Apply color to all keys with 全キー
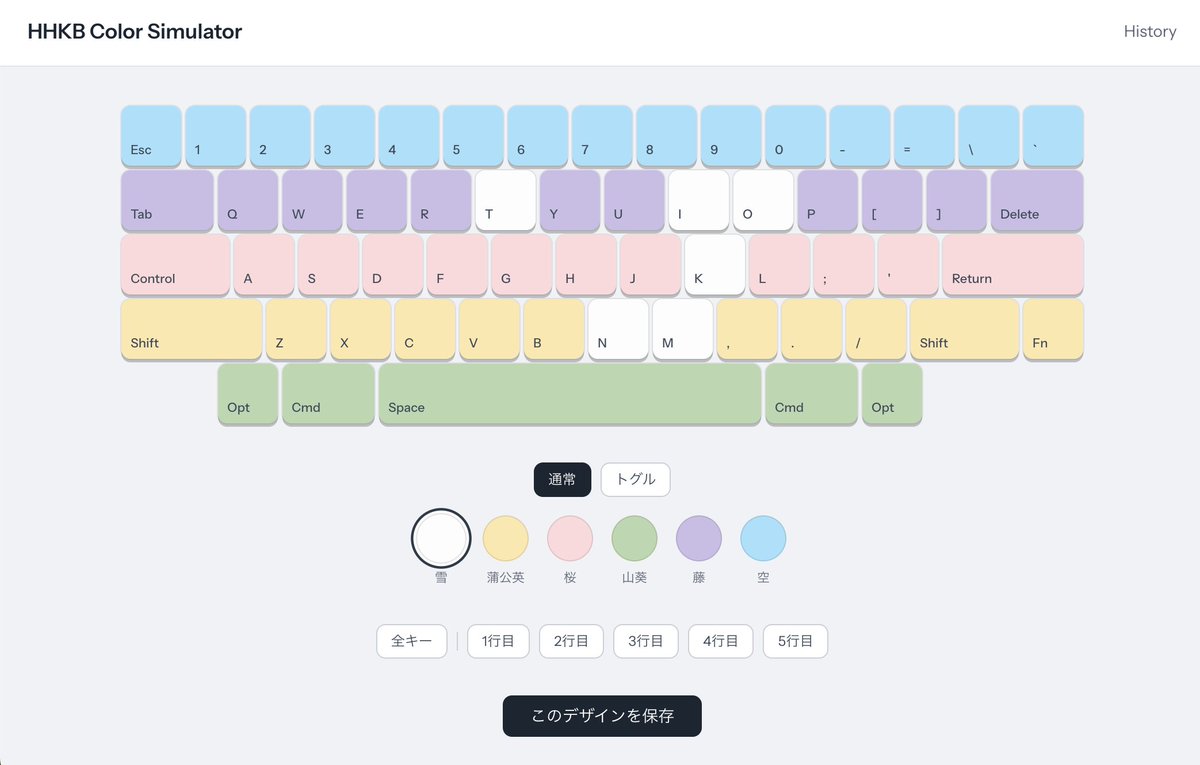The width and height of the screenshot is (1200, 765). (412, 641)
